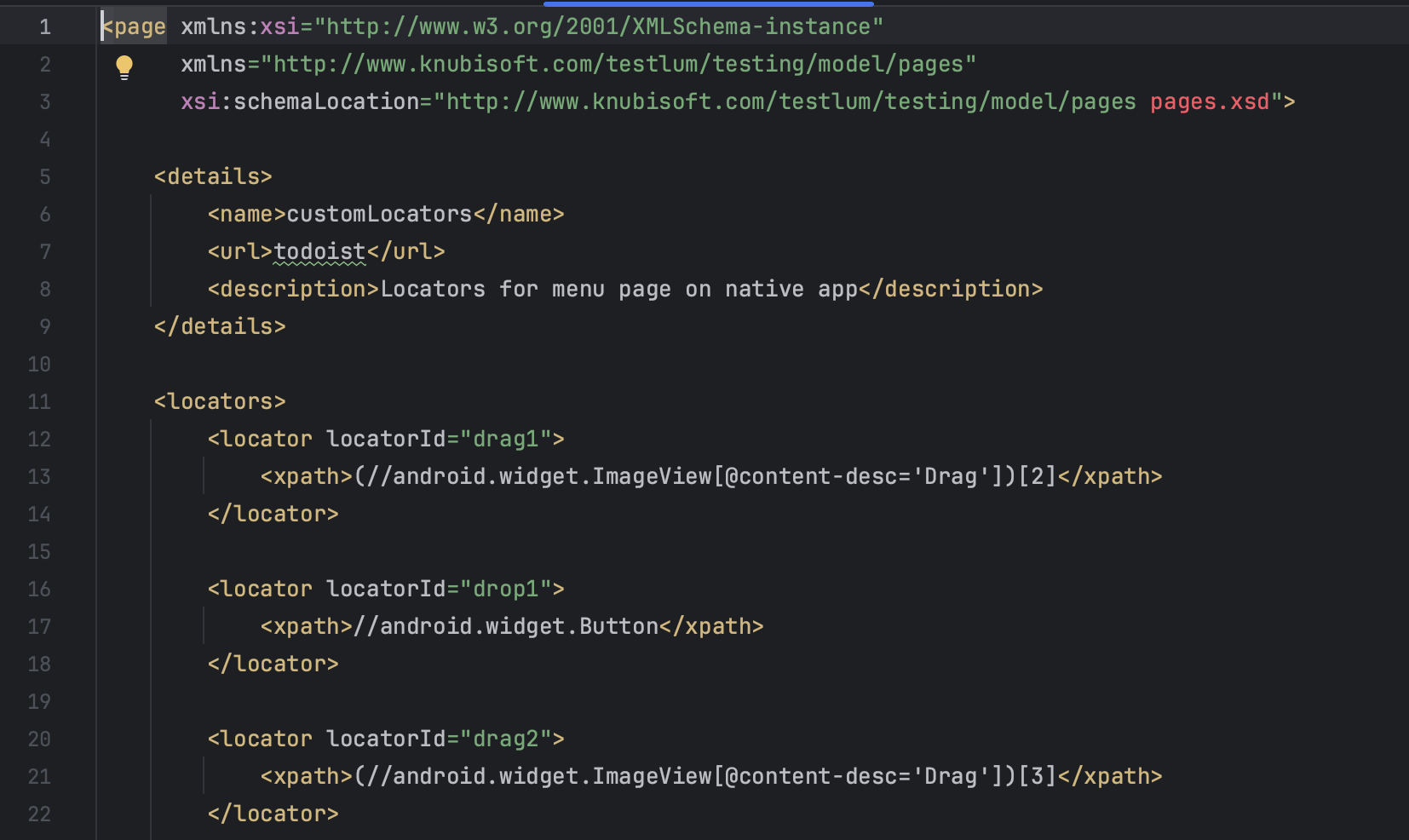Image resolution: width=1409 pixels, height=840 pixels.
Task: Click the yellow light bulb quick-fix icon
Action: [124, 66]
